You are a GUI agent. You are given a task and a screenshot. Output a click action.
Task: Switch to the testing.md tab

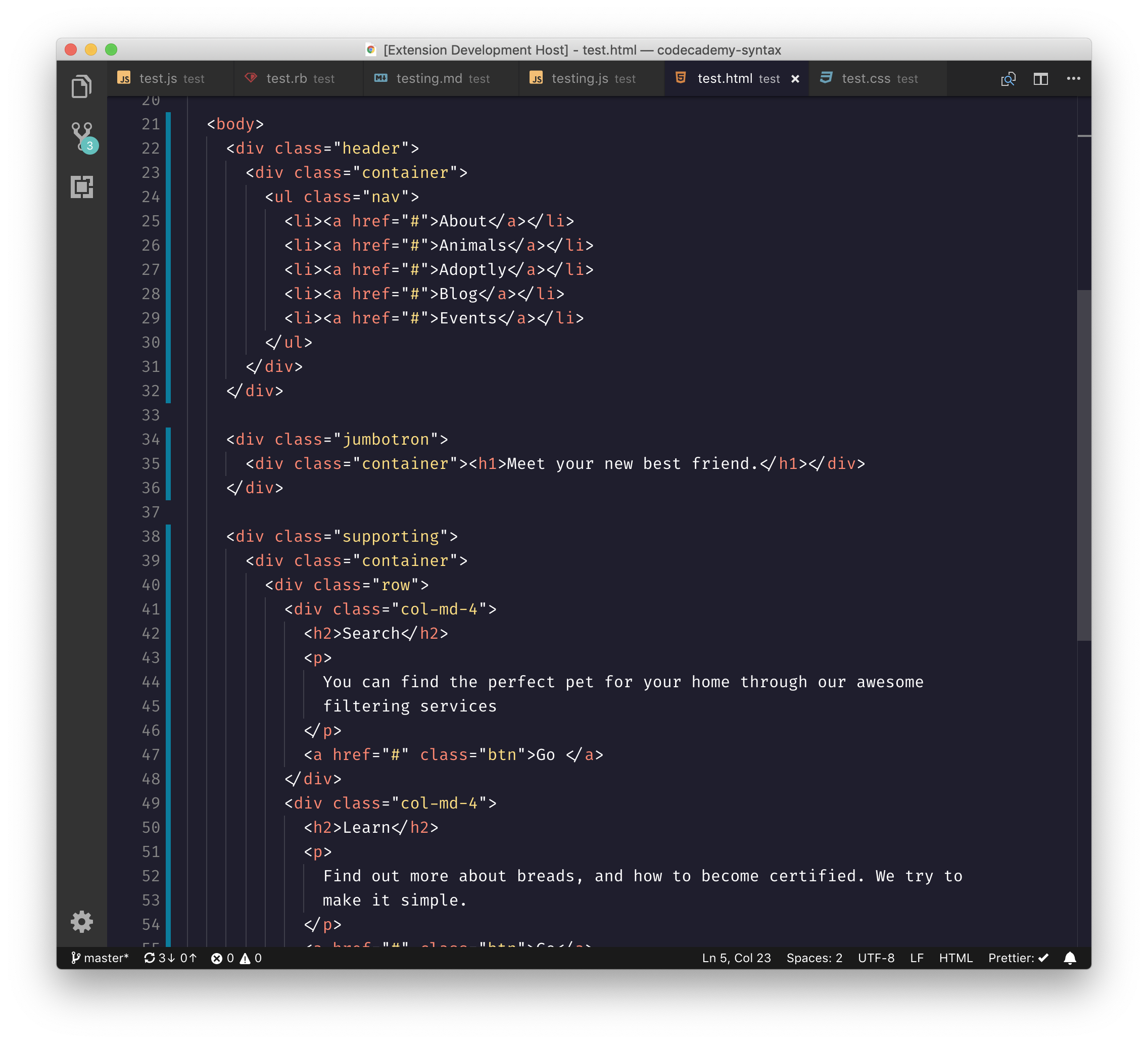(x=432, y=79)
